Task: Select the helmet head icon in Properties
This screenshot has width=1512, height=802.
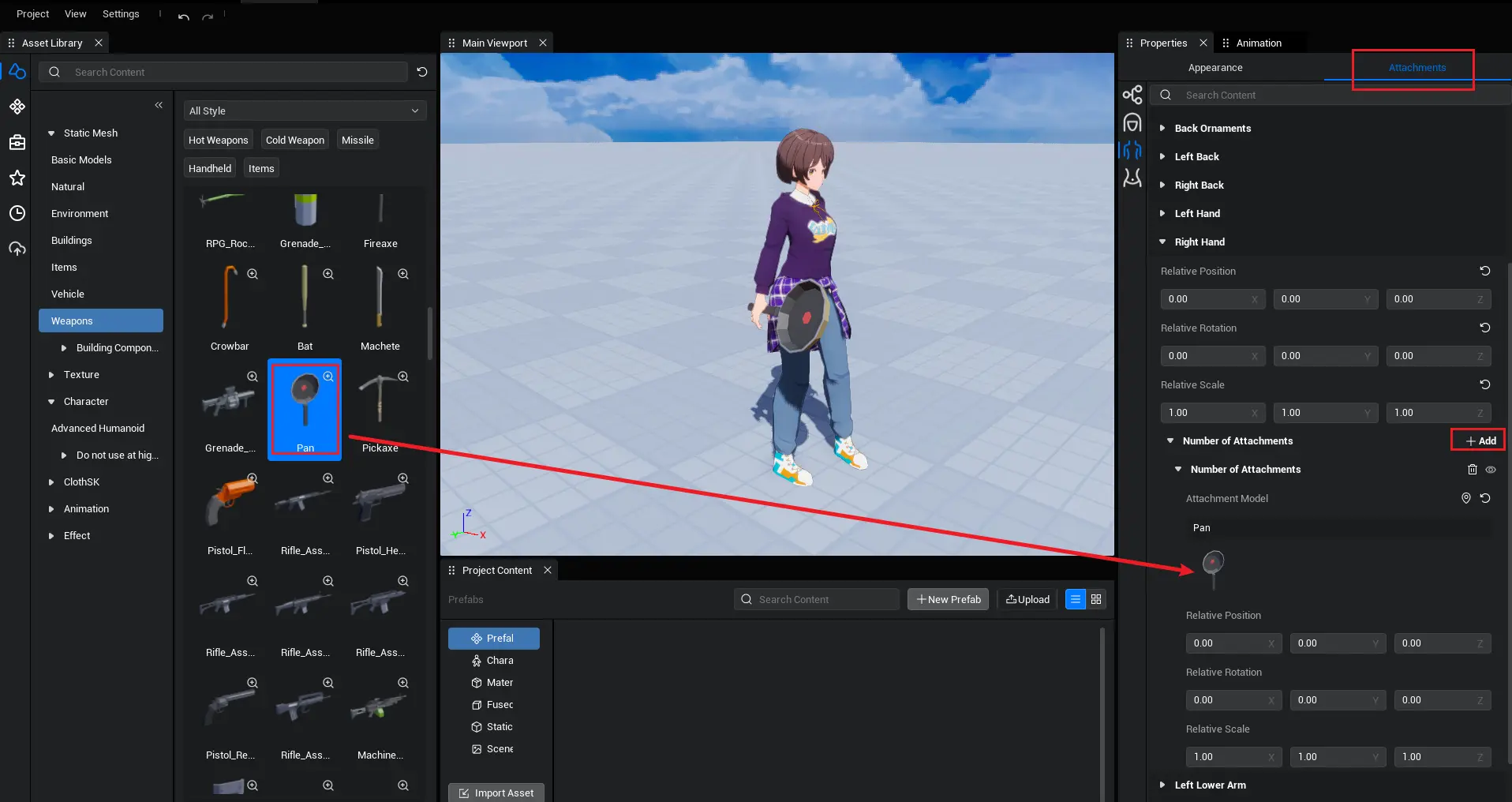Action: coord(1132,122)
